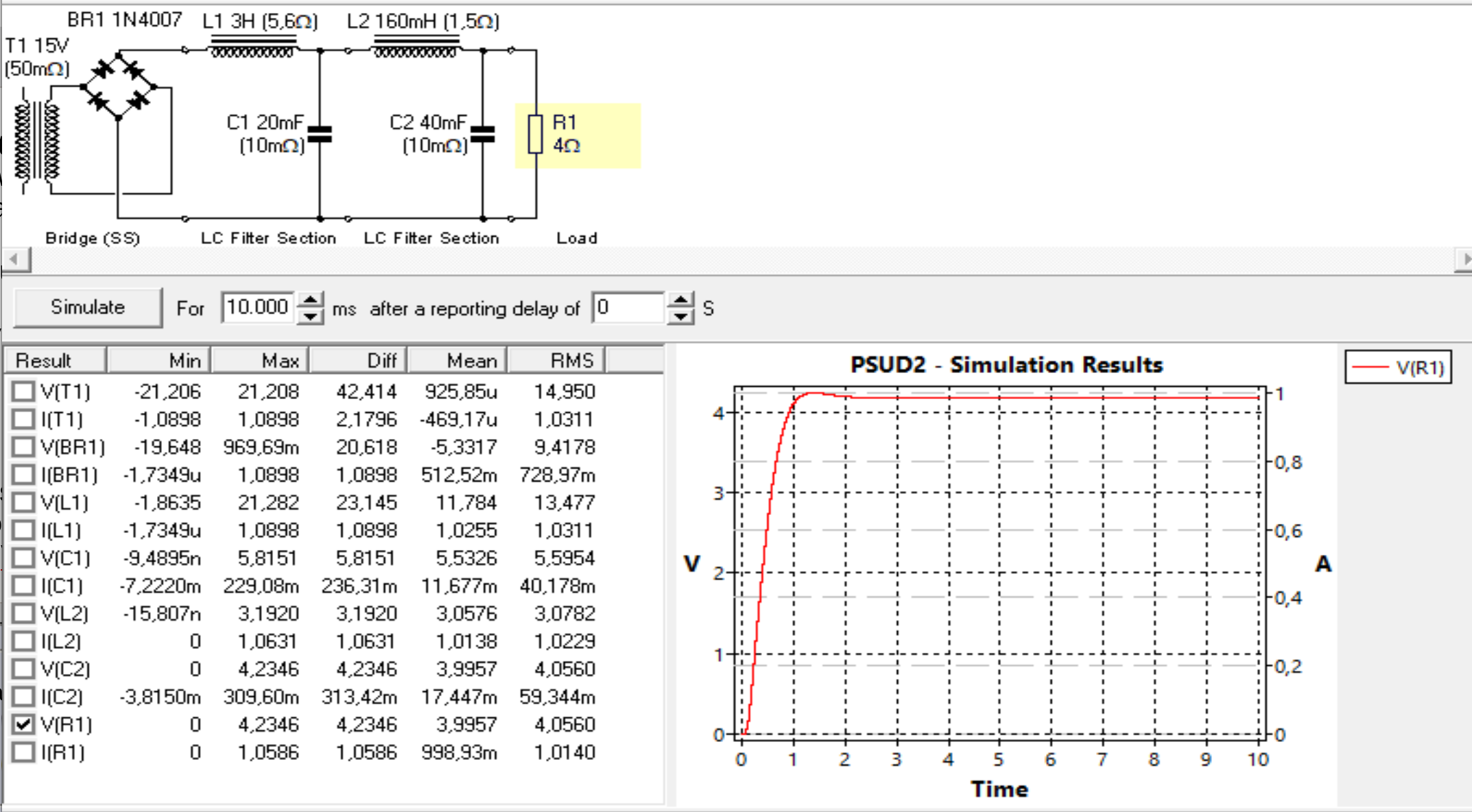The width and height of the screenshot is (1472, 812).
Task: Select the L2 160mH inductor symbol
Action: click(x=416, y=47)
